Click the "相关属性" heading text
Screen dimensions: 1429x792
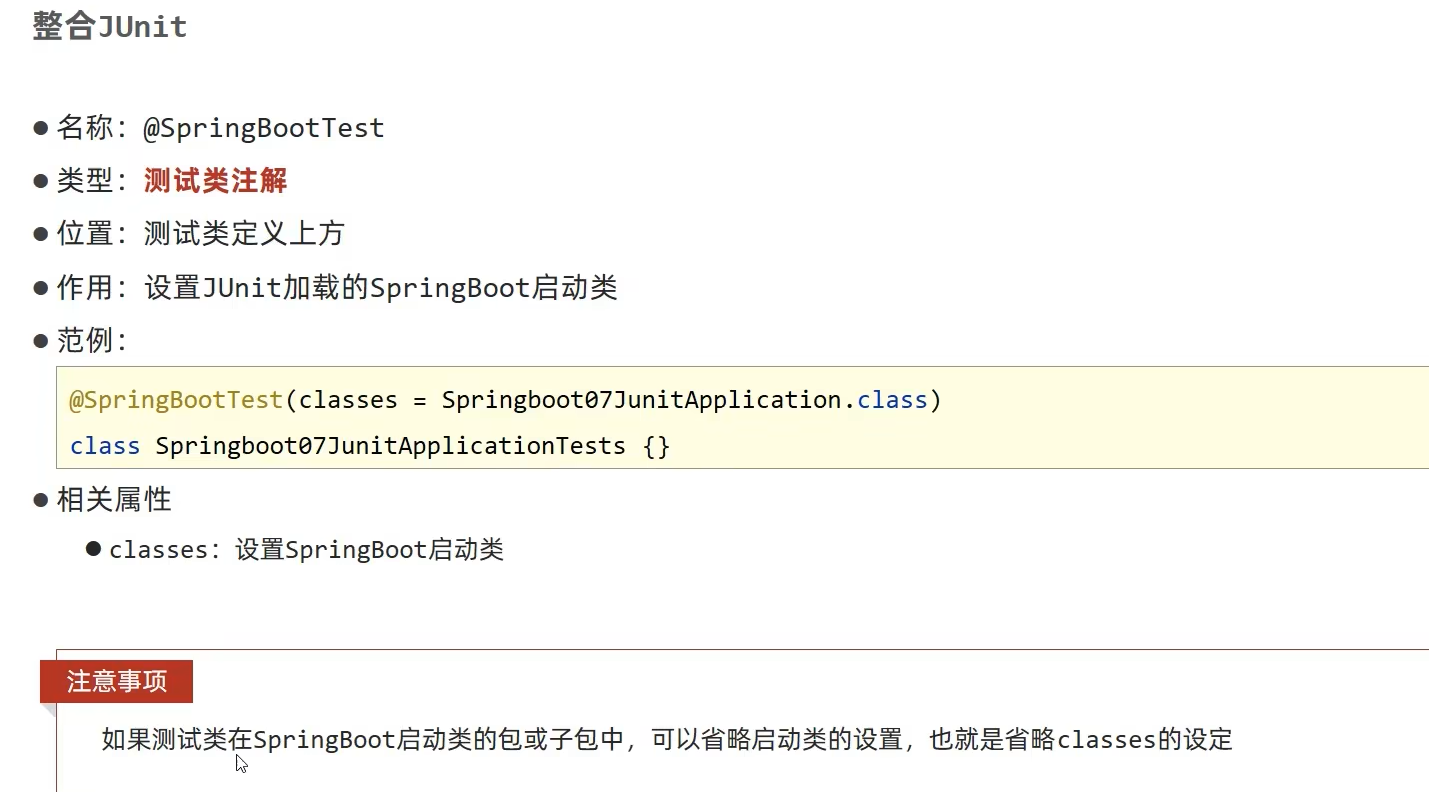pos(114,500)
